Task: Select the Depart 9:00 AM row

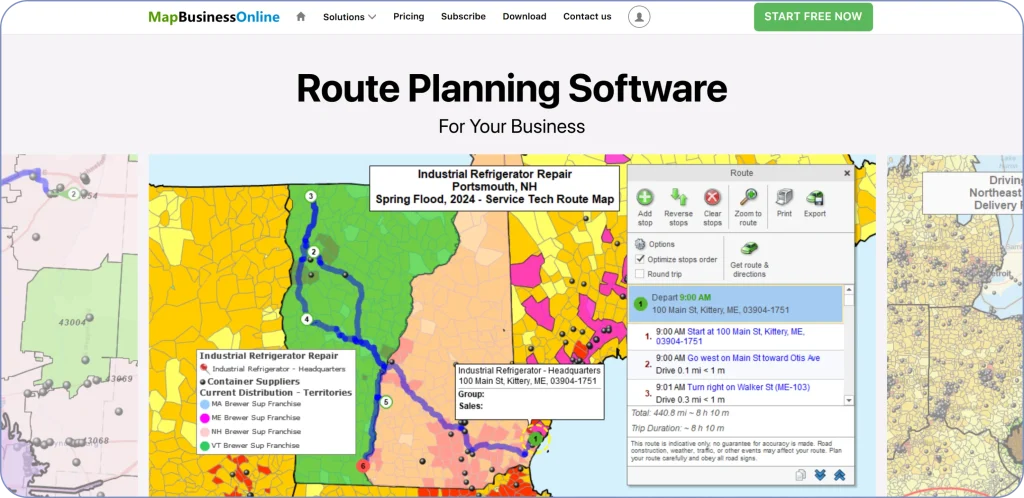Action: tap(735, 303)
